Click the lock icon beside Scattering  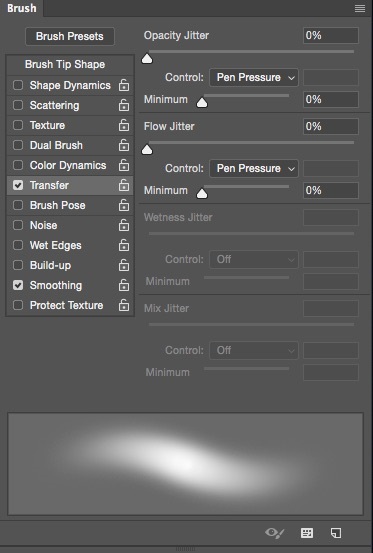pyautogui.click(x=124, y=105)
